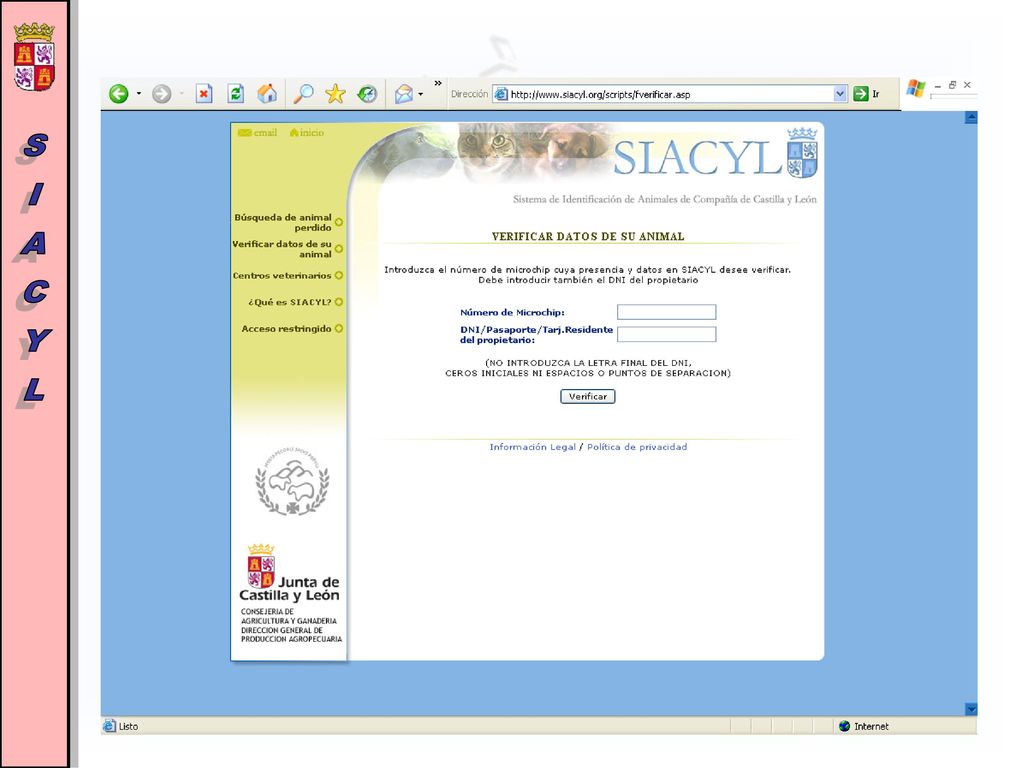Stop loading with the red X icon
This screenshot has width=1024, height=768.
(204, 94)
